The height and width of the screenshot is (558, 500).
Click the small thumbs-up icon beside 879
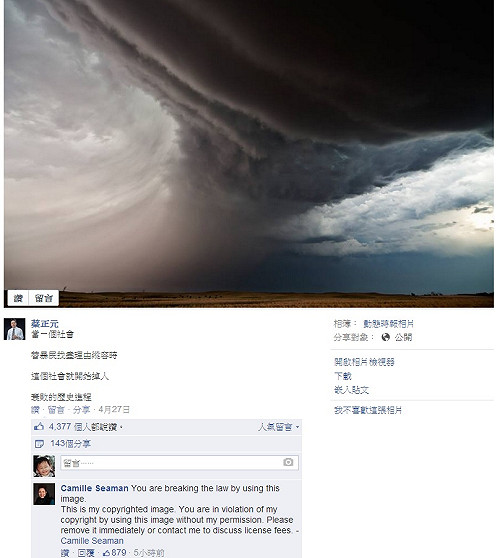[x=106, y=553]
